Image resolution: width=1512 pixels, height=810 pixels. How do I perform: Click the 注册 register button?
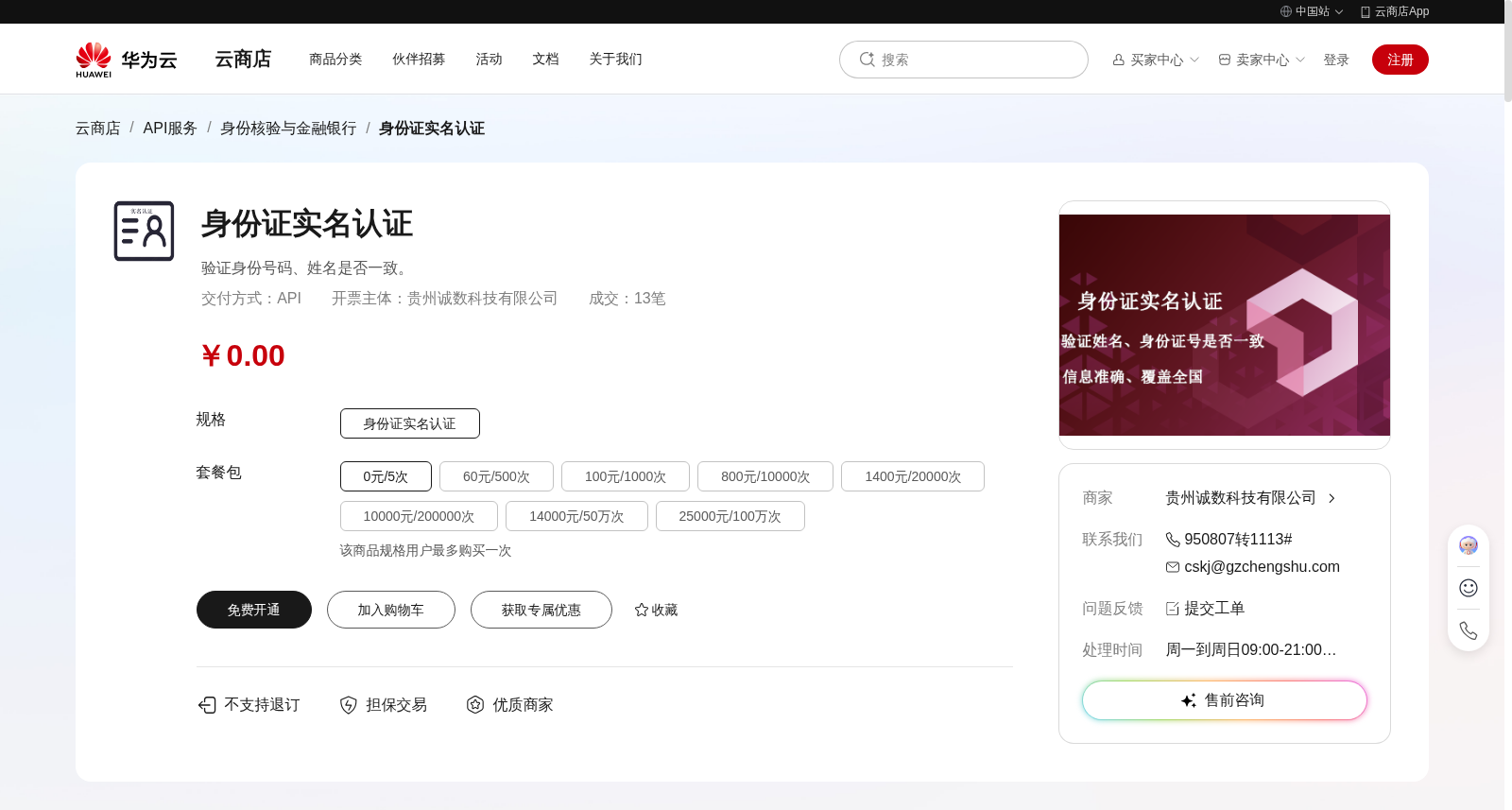click(1400, 60)
